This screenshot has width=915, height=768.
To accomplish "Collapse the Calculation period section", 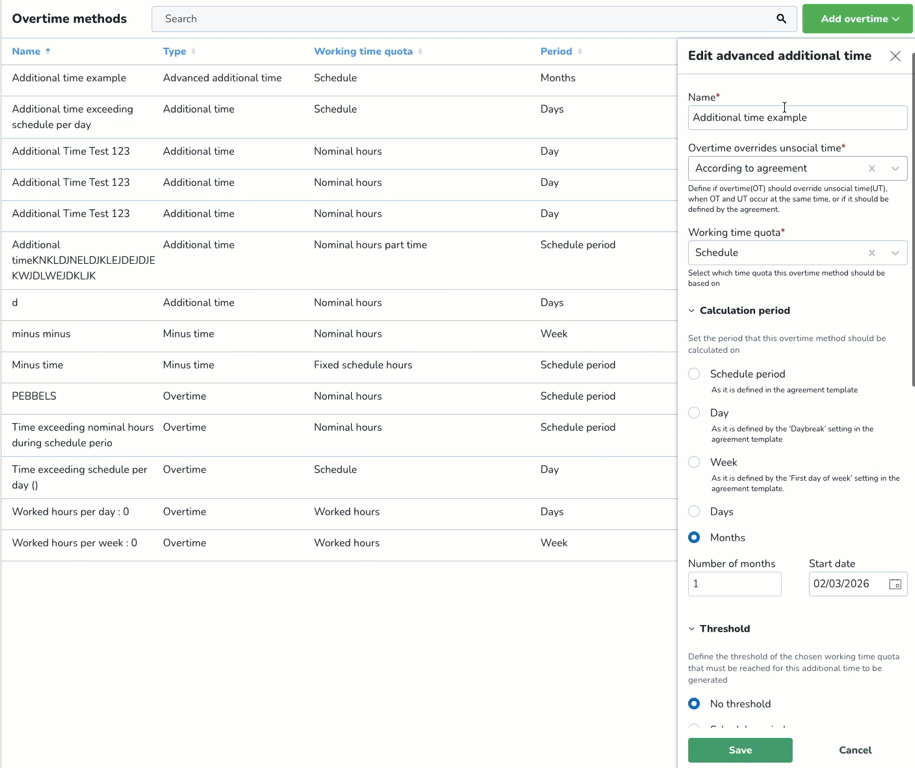I will (691, 311).
